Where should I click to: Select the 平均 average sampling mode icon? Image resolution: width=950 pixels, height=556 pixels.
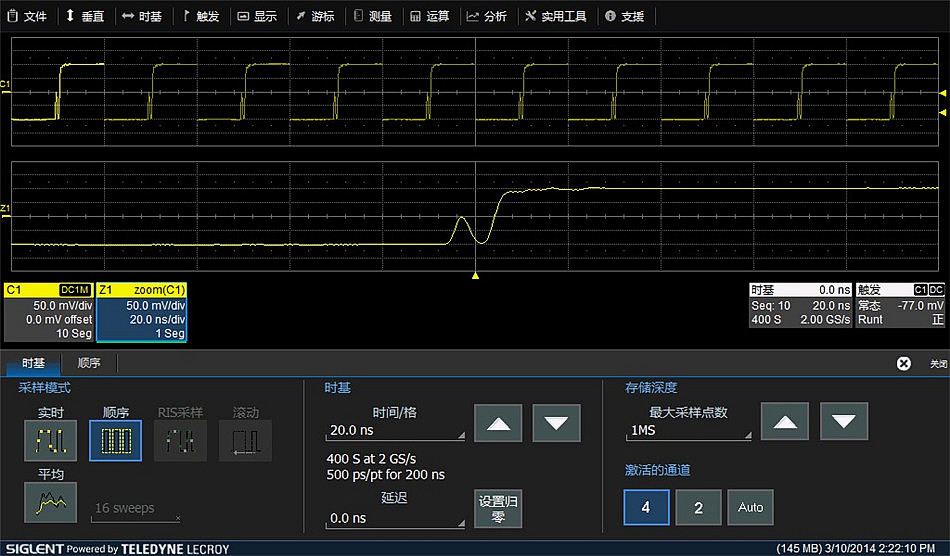pos(50,501)
